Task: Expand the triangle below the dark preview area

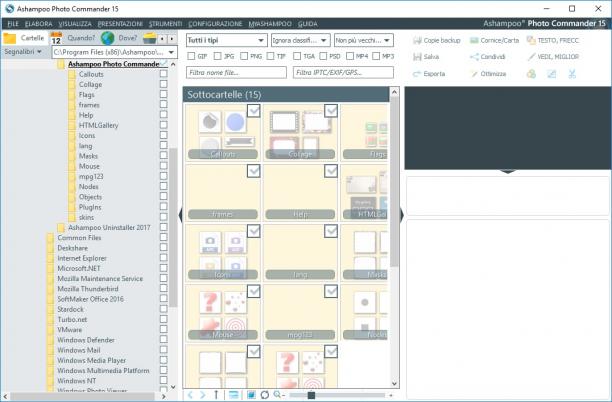Action: (x=507, y=171)
